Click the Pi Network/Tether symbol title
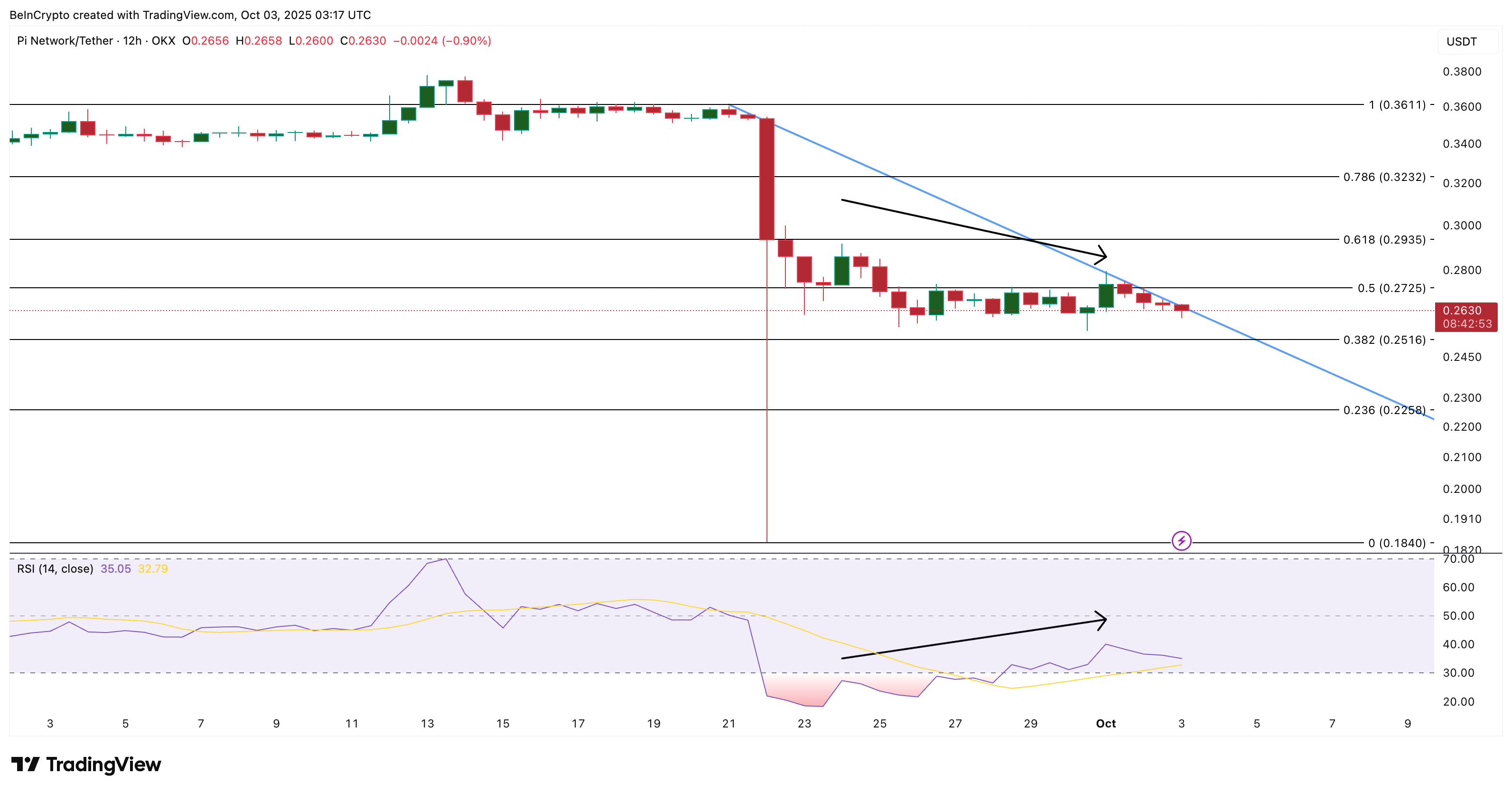This screenshot has width=1512, height=793. [x=65, y=40]
